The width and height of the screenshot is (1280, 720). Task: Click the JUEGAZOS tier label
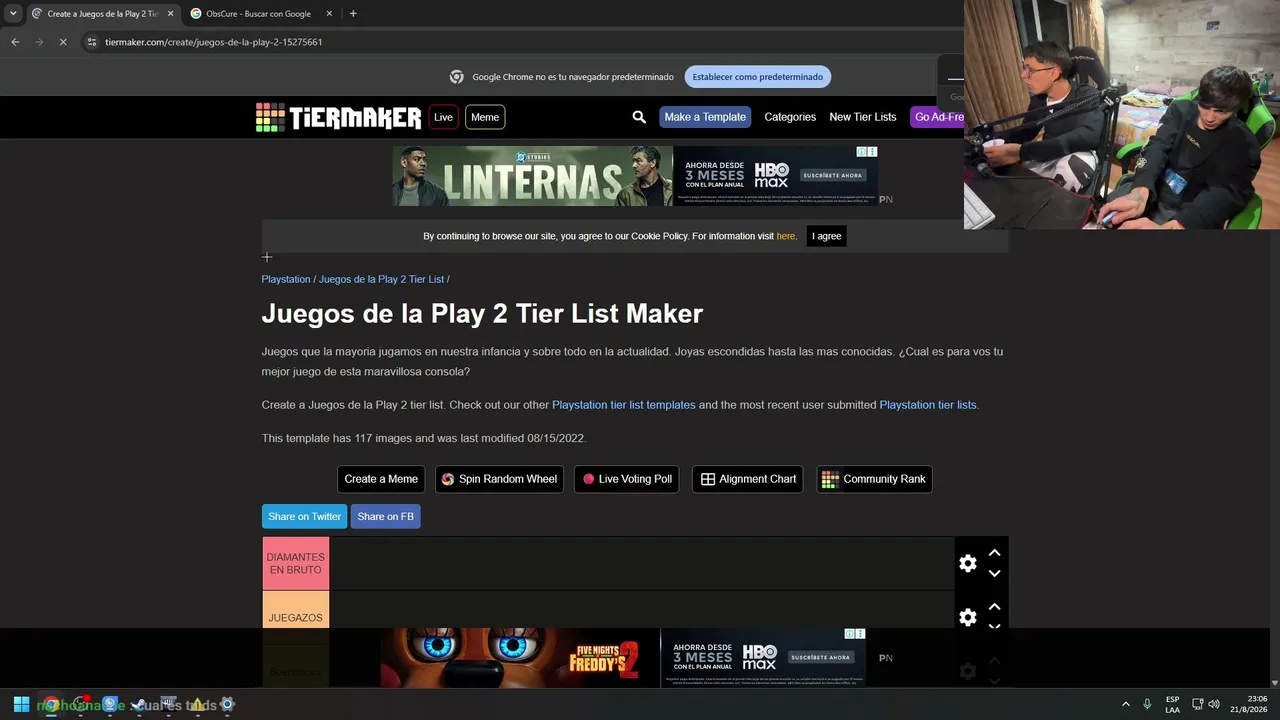click(296, 610)
